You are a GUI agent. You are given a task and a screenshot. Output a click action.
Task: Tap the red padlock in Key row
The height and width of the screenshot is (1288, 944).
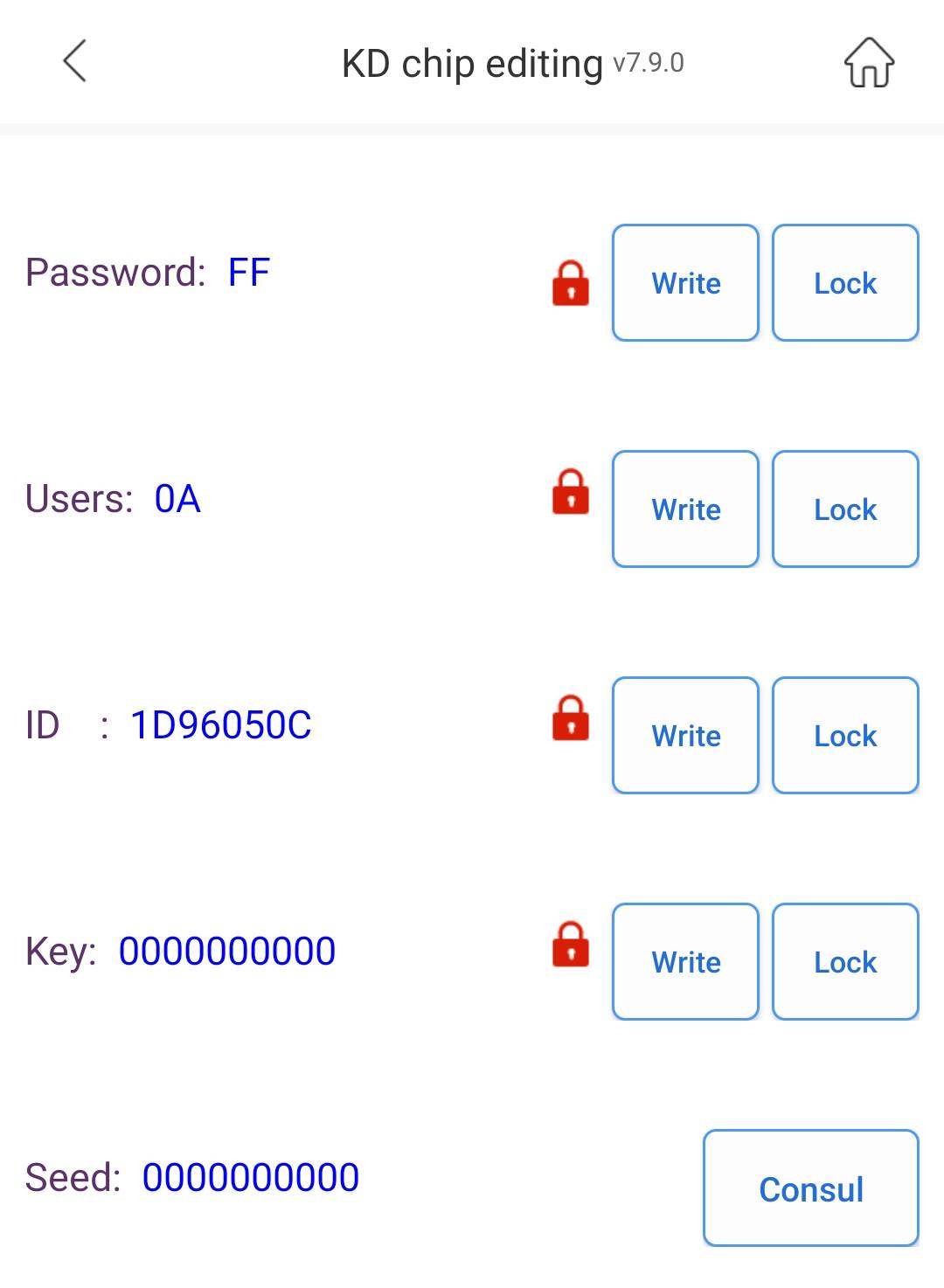(x=571, y=944)
